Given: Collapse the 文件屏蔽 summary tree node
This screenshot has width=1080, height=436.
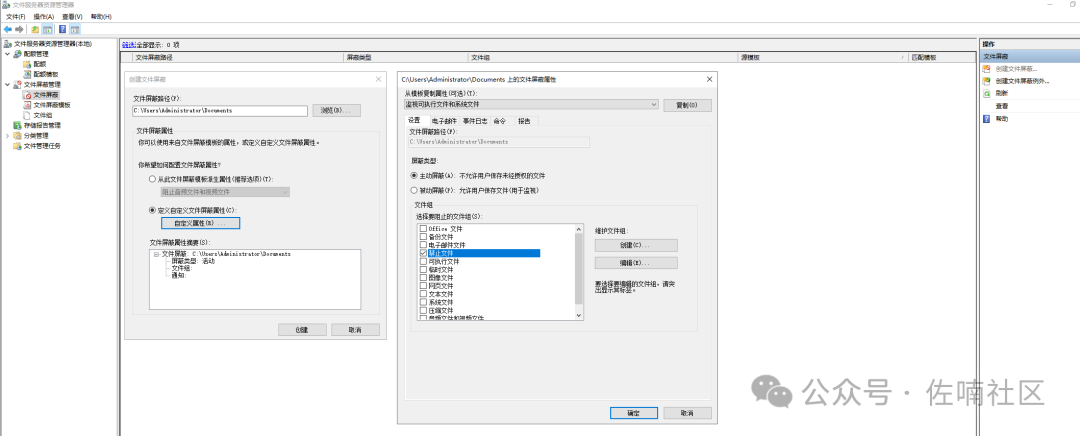Looking at the screenshot, I should [156, 254].
